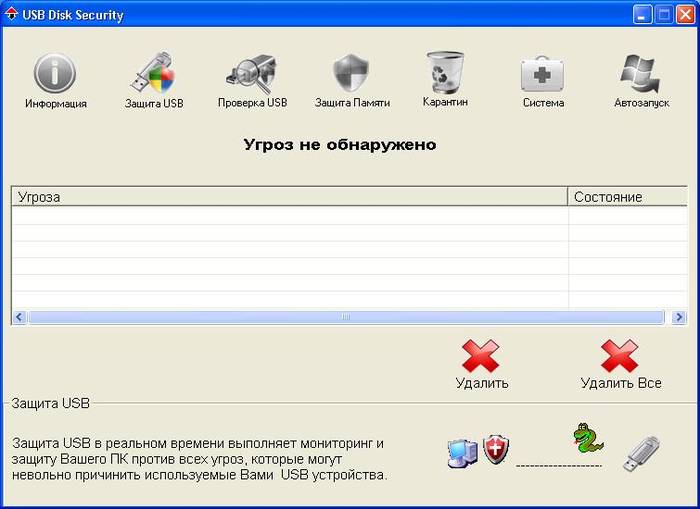The image size is (700, 509).
Task: Click the first empty row in threat list
Action: pyautogui.click(x=289, y=215)
